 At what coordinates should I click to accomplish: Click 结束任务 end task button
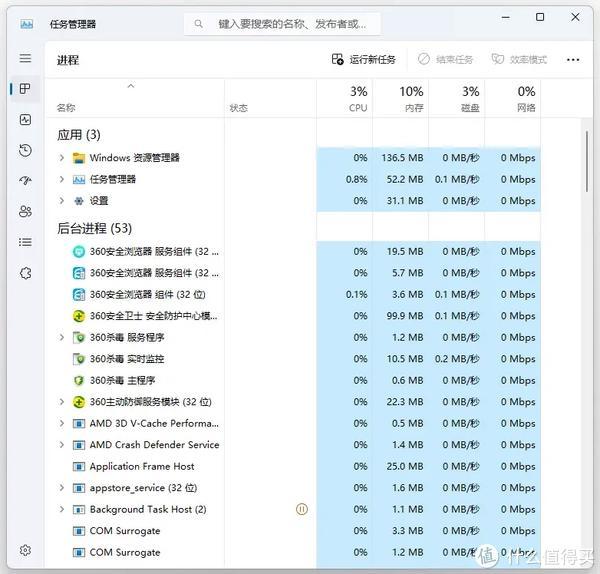(446, 59)
